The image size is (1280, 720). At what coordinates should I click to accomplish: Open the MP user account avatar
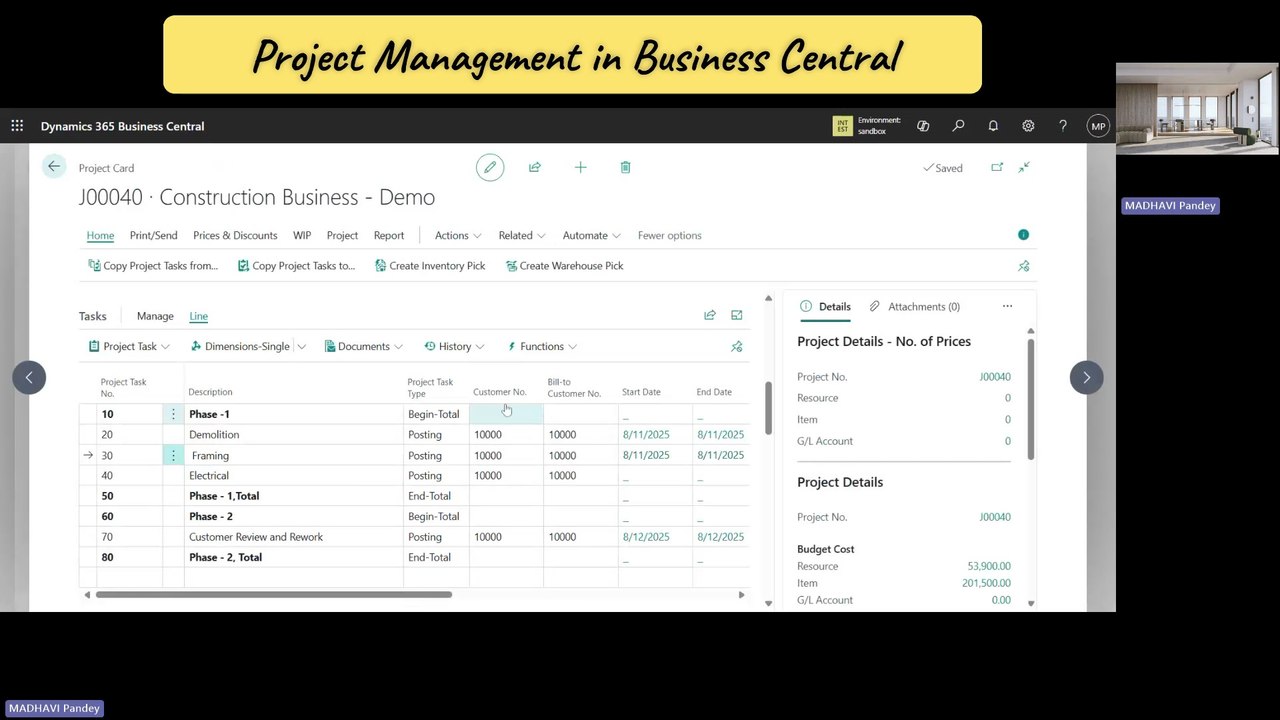(1098, 126)
